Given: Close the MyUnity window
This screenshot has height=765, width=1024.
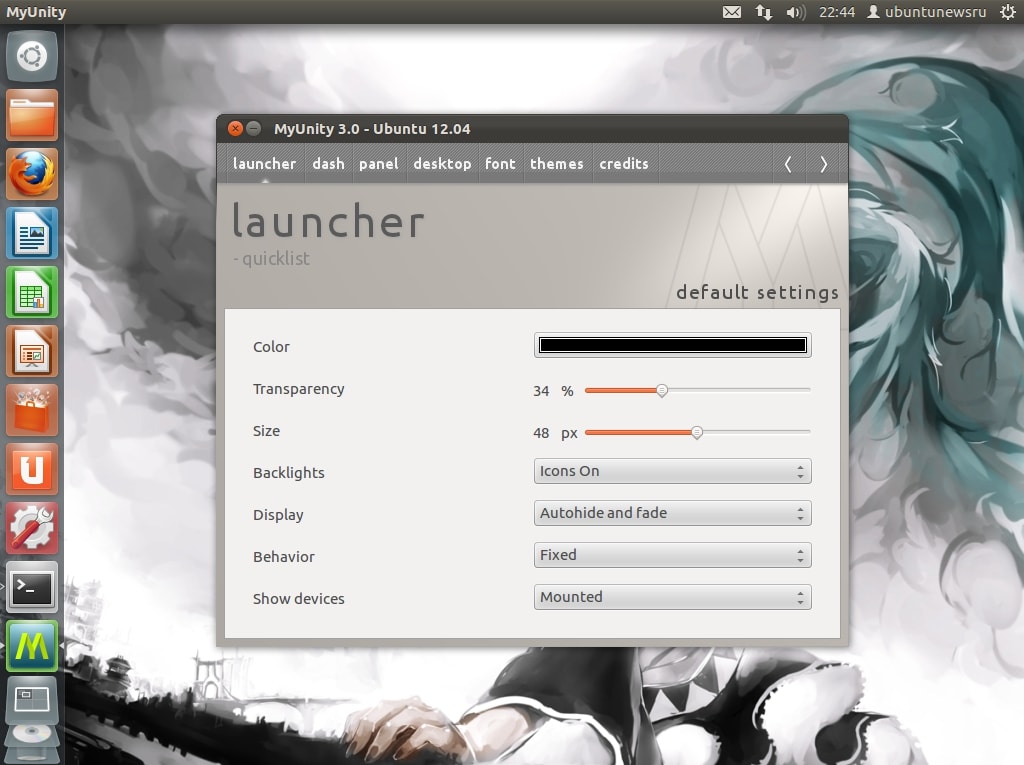Looking at the screenshot, I should point(235,129).
